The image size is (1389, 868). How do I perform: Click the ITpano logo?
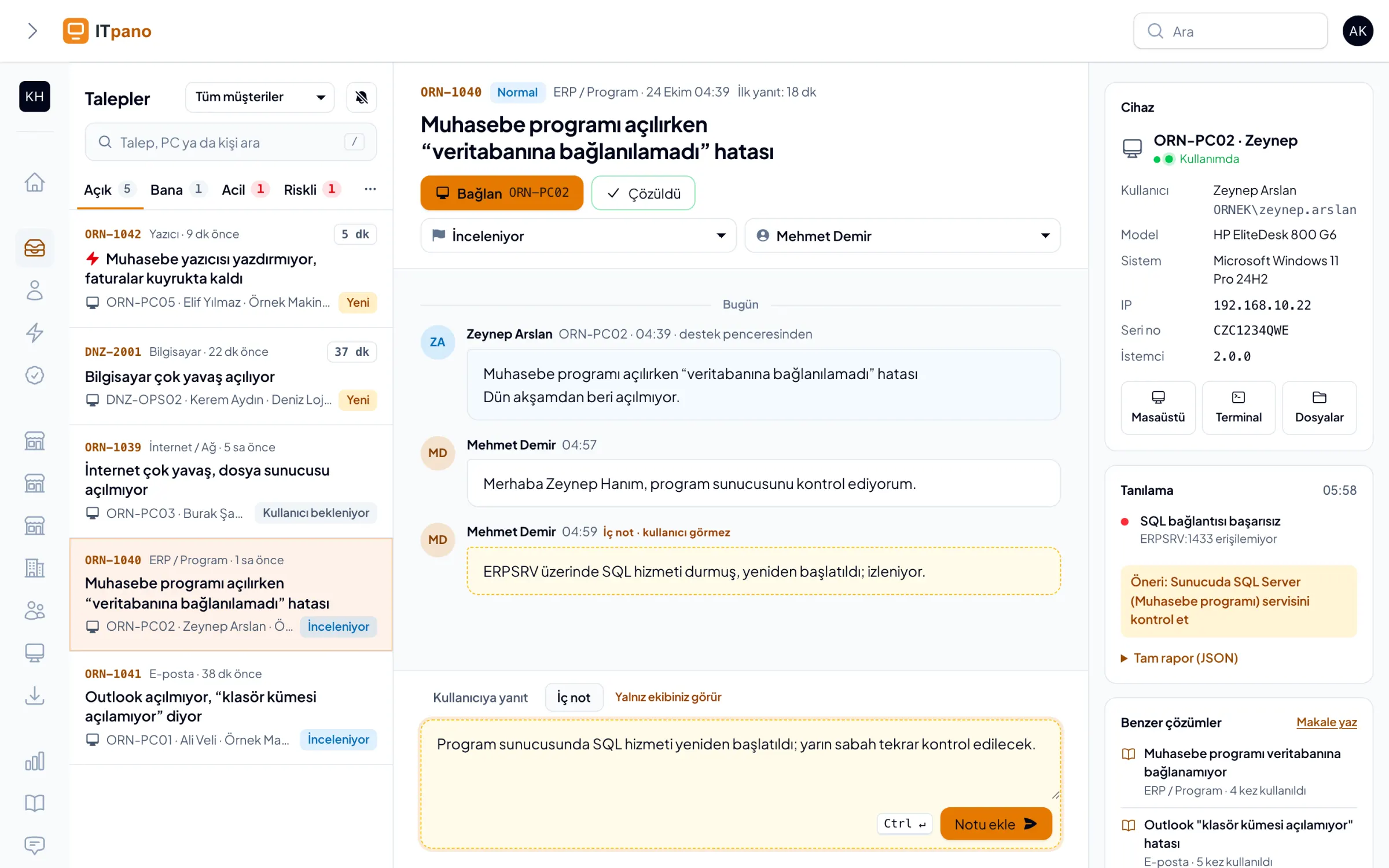coord(107,31)
